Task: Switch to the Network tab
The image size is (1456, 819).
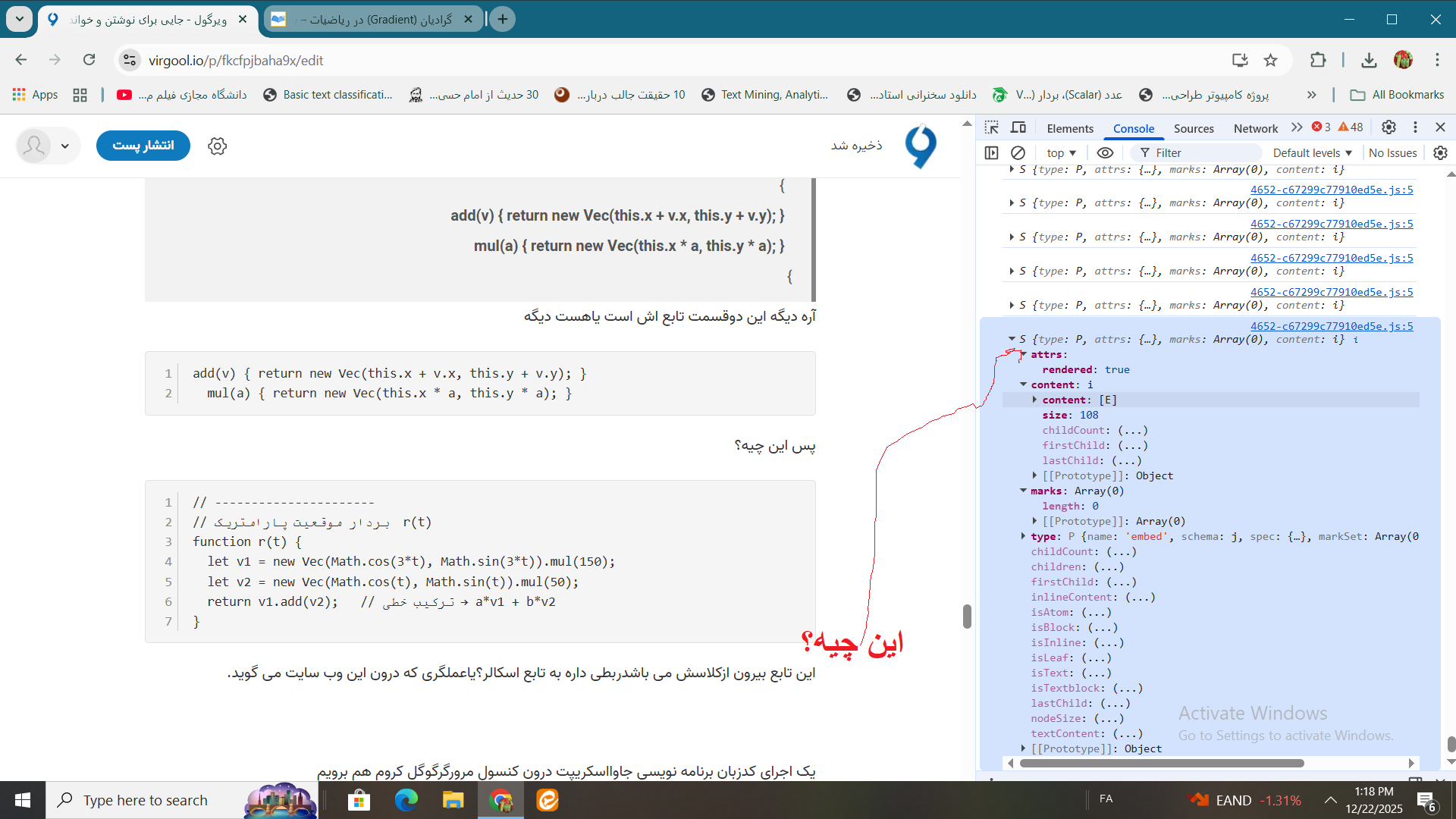Action: [1255, 128]
